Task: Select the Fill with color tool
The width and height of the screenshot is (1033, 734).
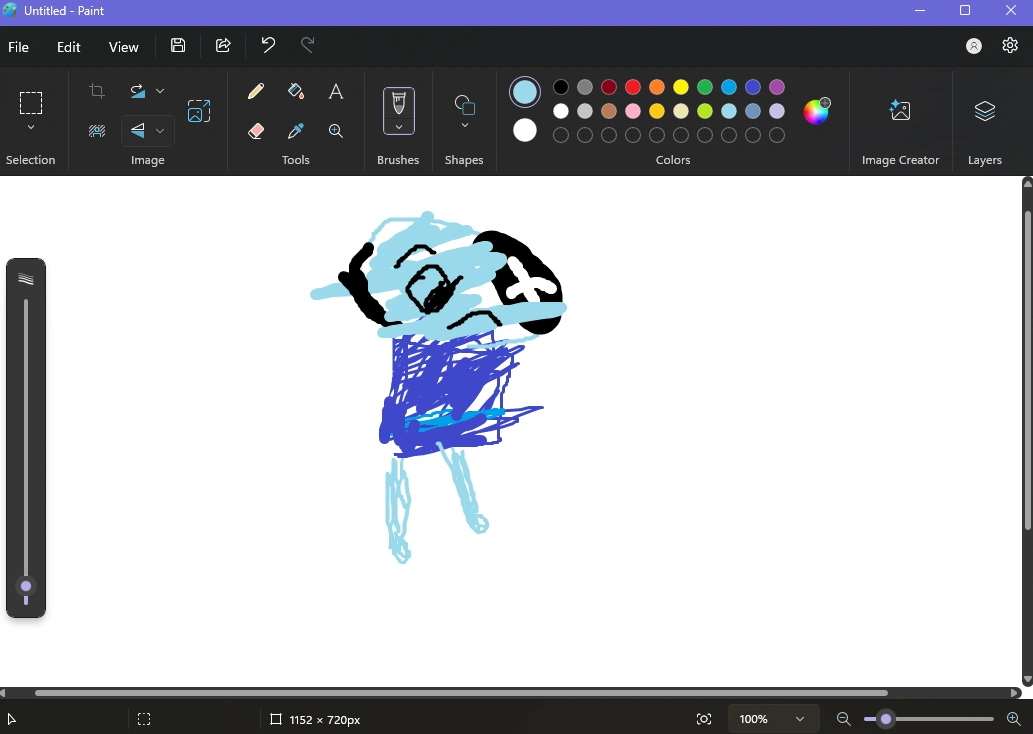Action: click(x=296, y=90)
